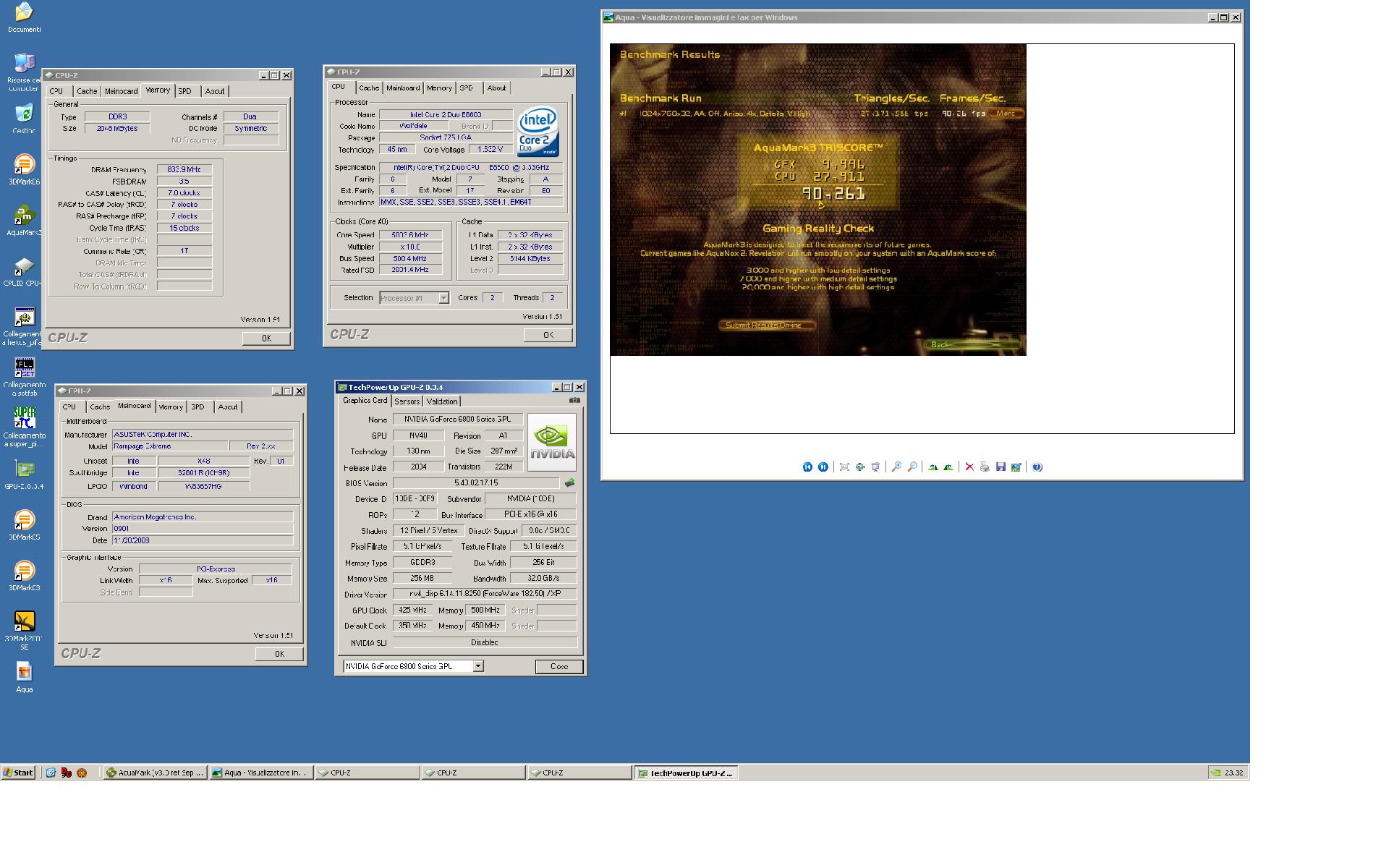
Task: Click the Close button in GPU-Z
Action: [x=559, y=667]
